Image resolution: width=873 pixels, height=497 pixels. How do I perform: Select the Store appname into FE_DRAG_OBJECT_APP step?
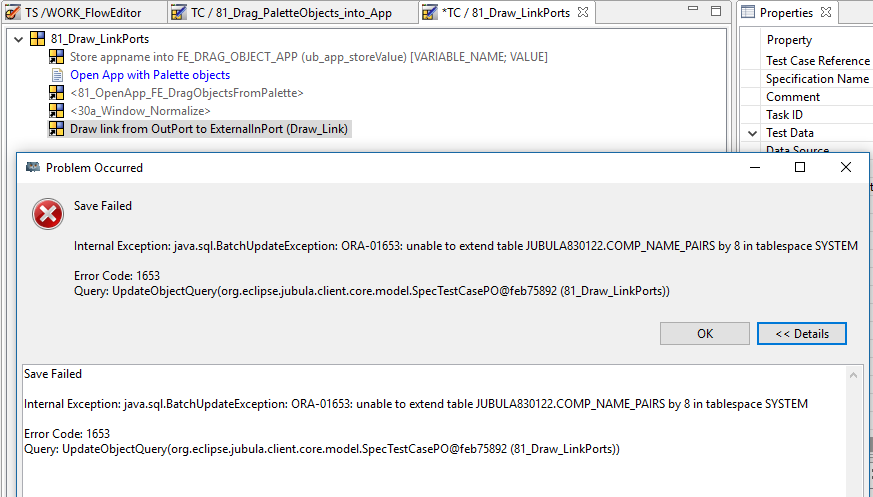(x=308, y=57)
